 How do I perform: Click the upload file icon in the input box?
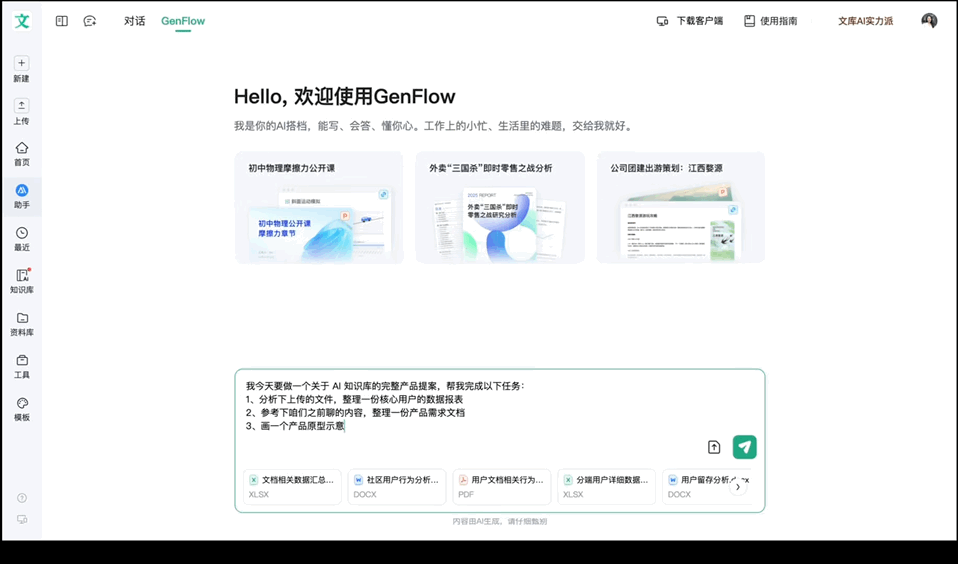[x=714, y=447]
